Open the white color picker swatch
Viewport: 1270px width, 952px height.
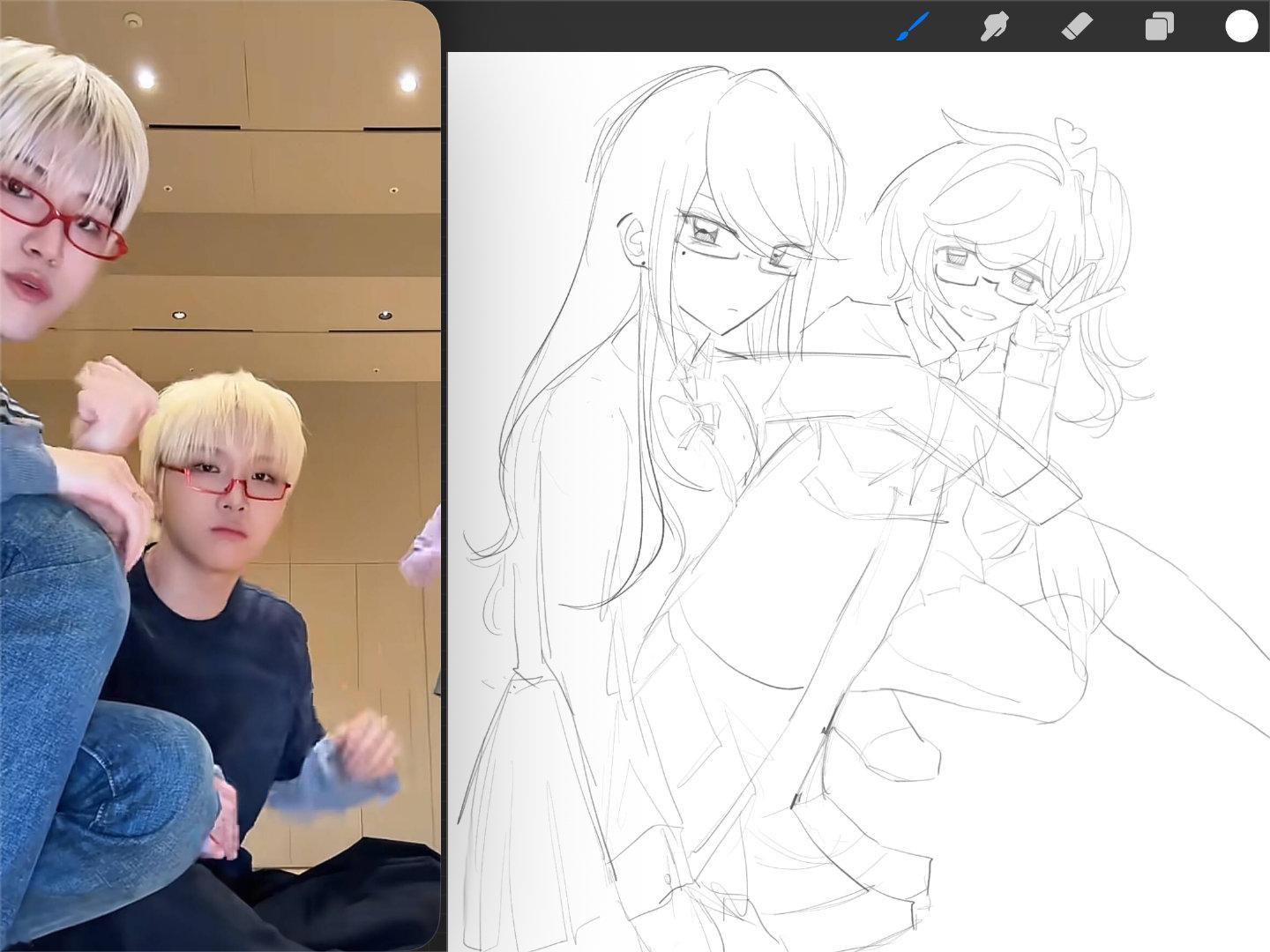pos(1241,26)
